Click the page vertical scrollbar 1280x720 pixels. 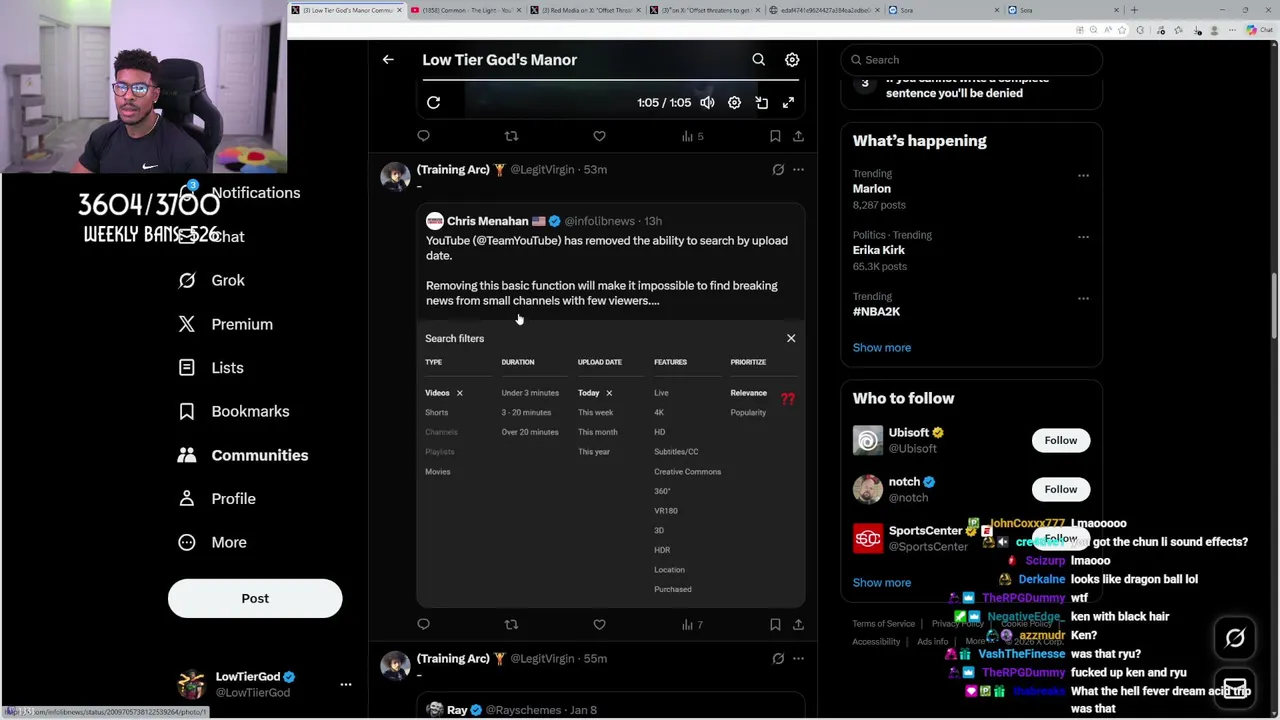pyautogui.click(x=1273, y=305)
